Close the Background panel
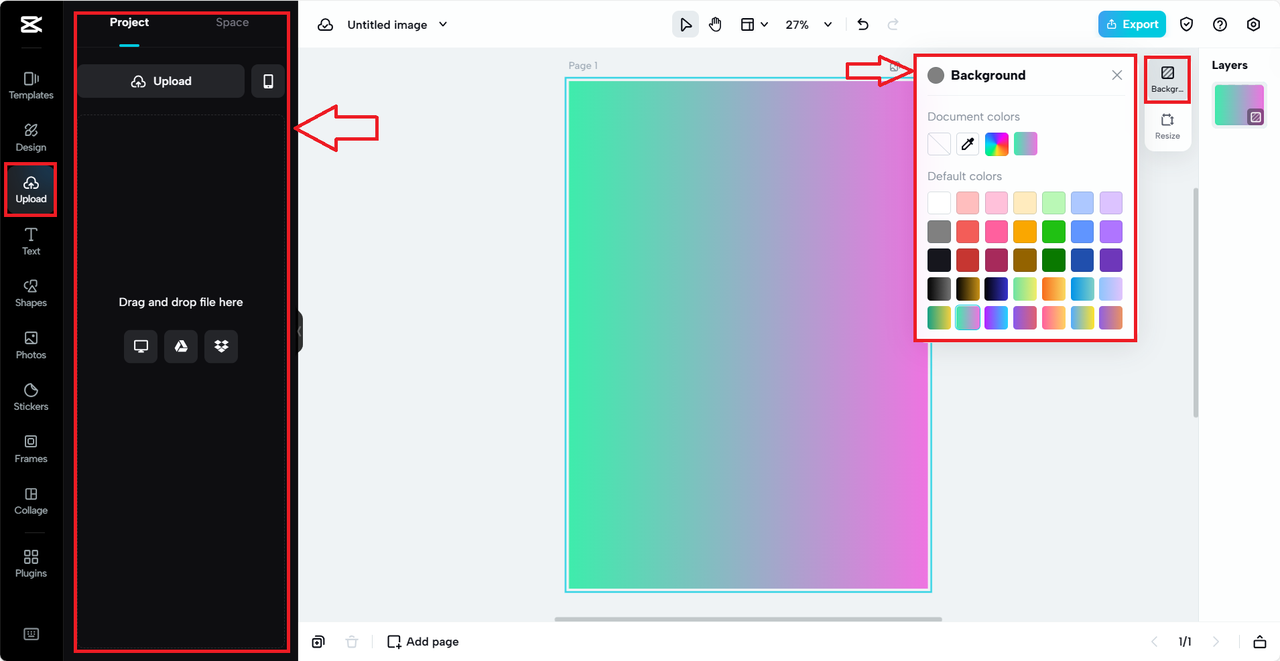This screenshot has height=661, width=1280. (1117, 75)
